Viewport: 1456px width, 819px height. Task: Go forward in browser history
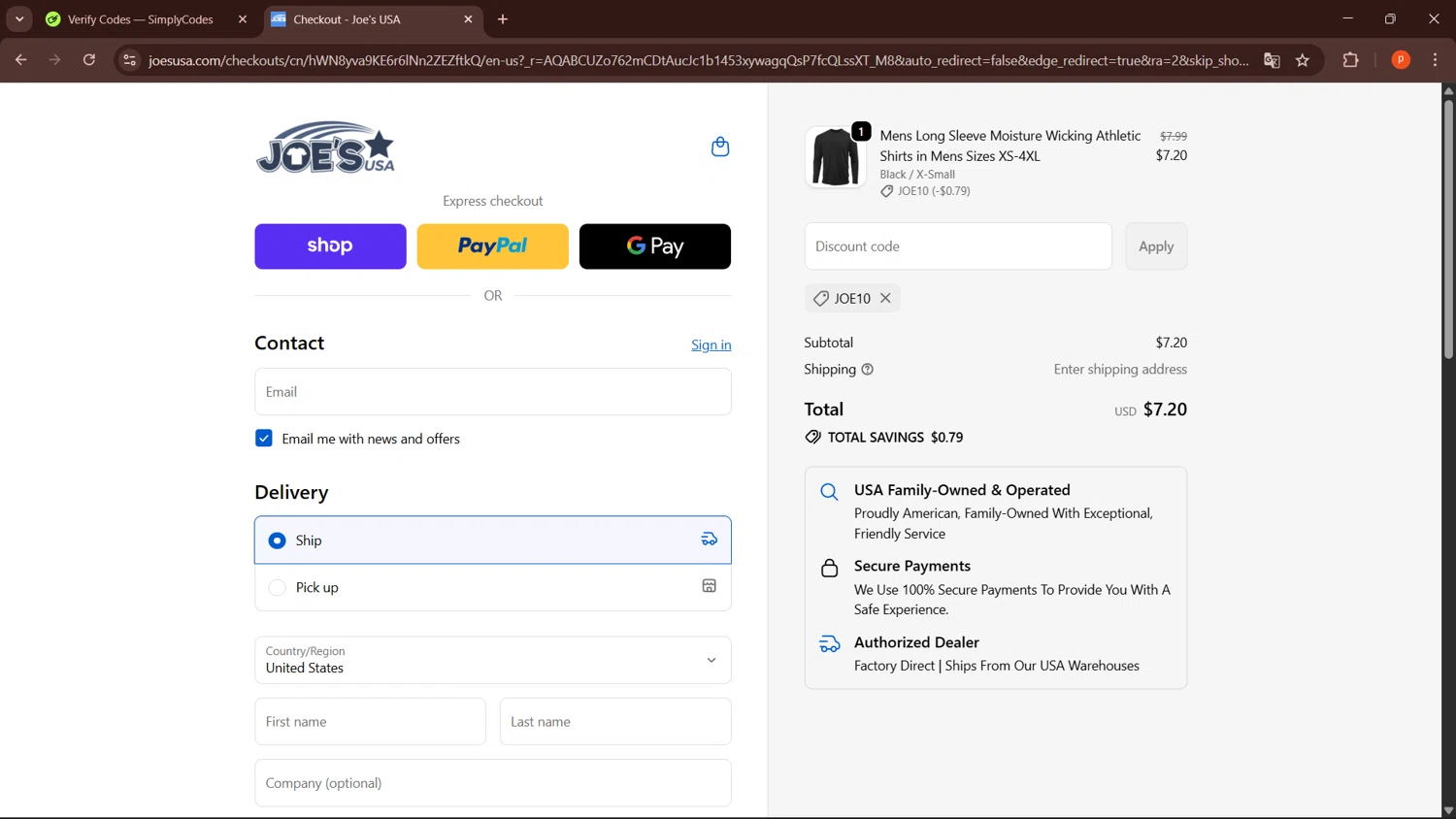coord(55,60)
